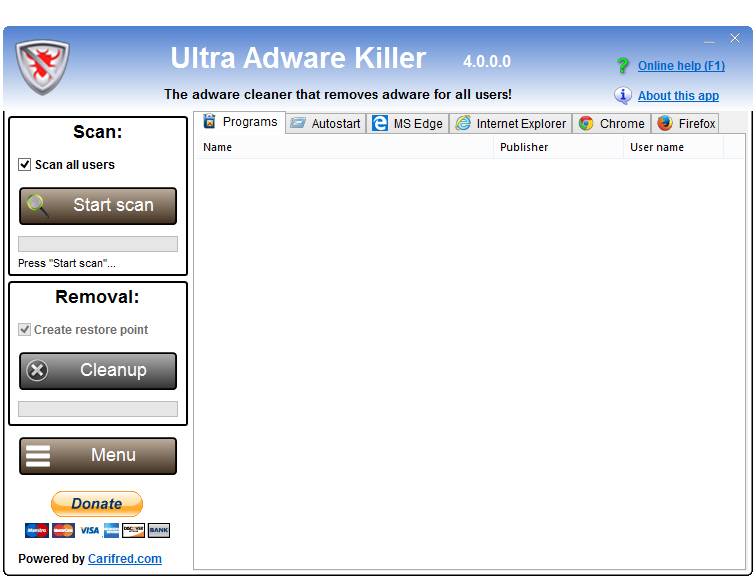
Task: Click the 'Press "Start scan"...' status text
Action: 67,263
